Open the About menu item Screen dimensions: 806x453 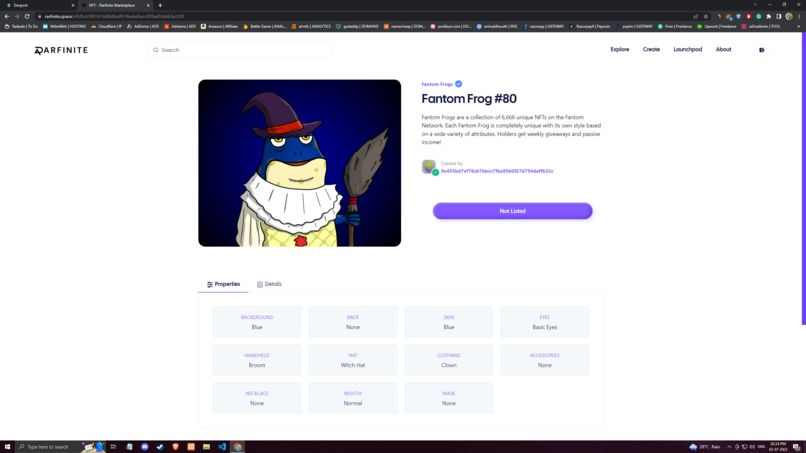(723, 49)
